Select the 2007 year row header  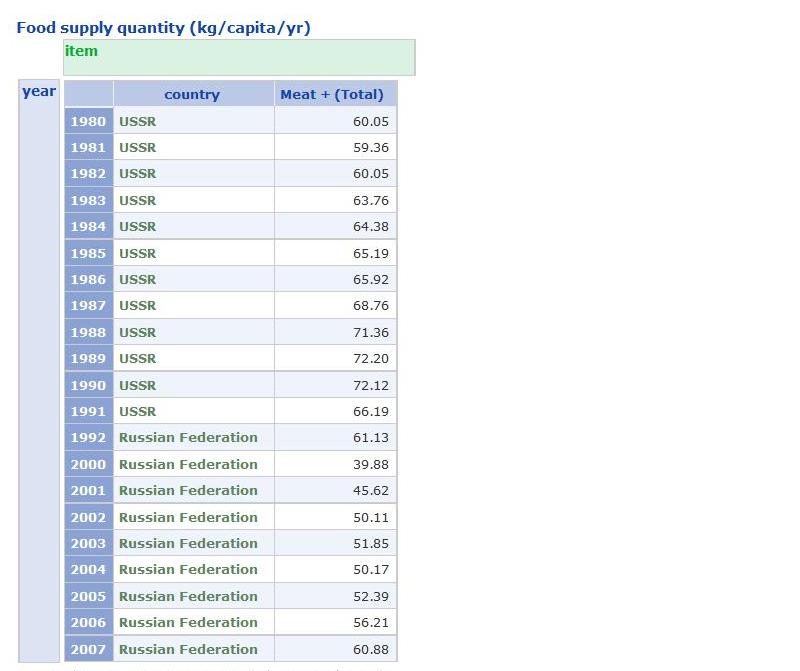[x=88, y=649]
